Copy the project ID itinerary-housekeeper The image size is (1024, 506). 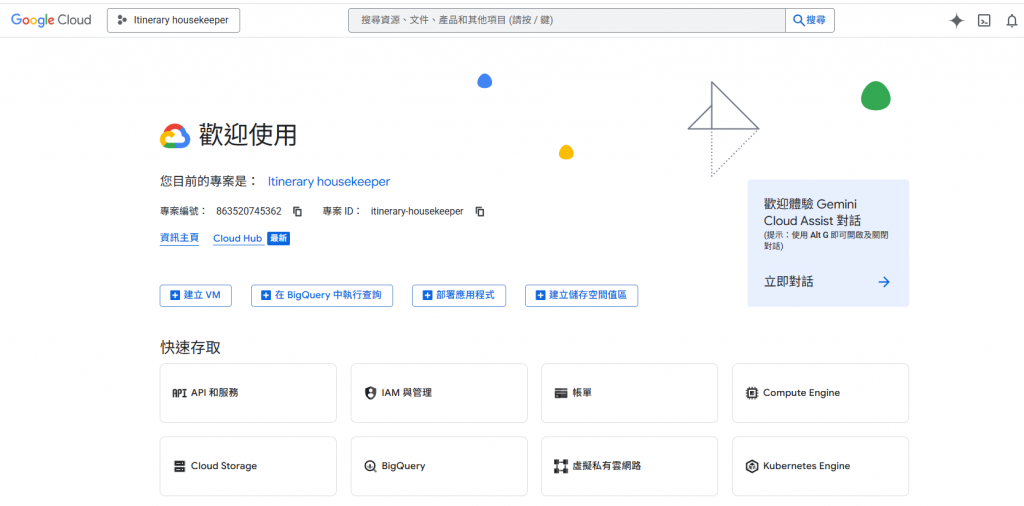pos(479,212)
